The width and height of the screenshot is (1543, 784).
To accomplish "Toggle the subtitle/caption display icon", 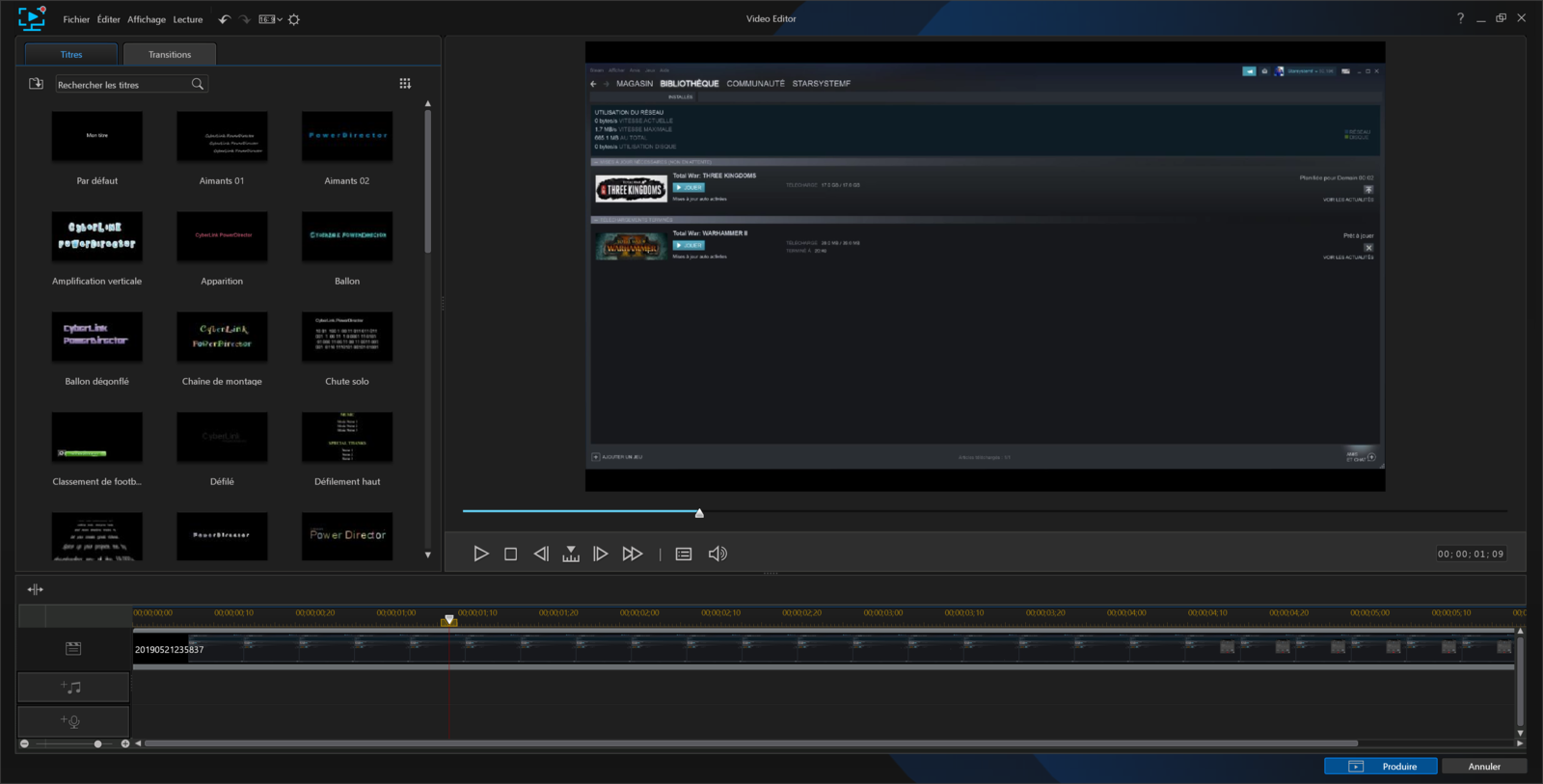I will (x=684, y=554).
